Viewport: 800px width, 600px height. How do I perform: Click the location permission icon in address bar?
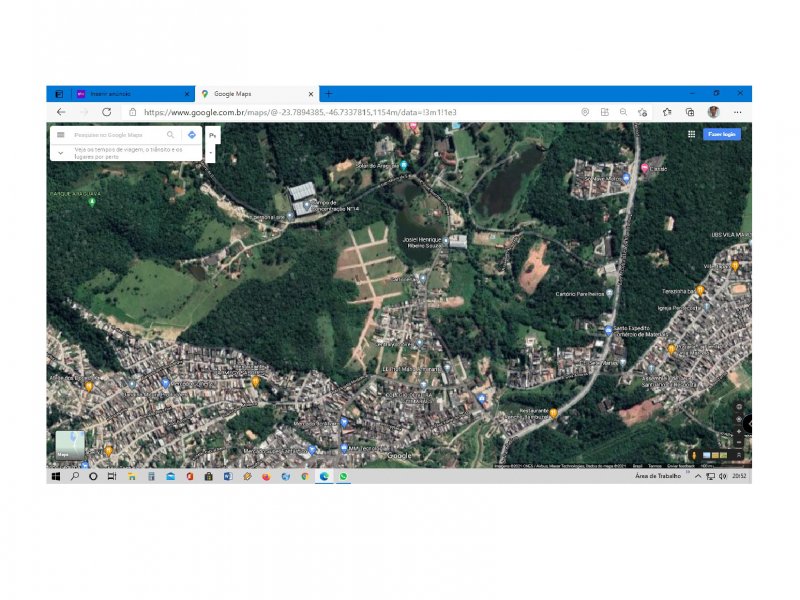585,112
